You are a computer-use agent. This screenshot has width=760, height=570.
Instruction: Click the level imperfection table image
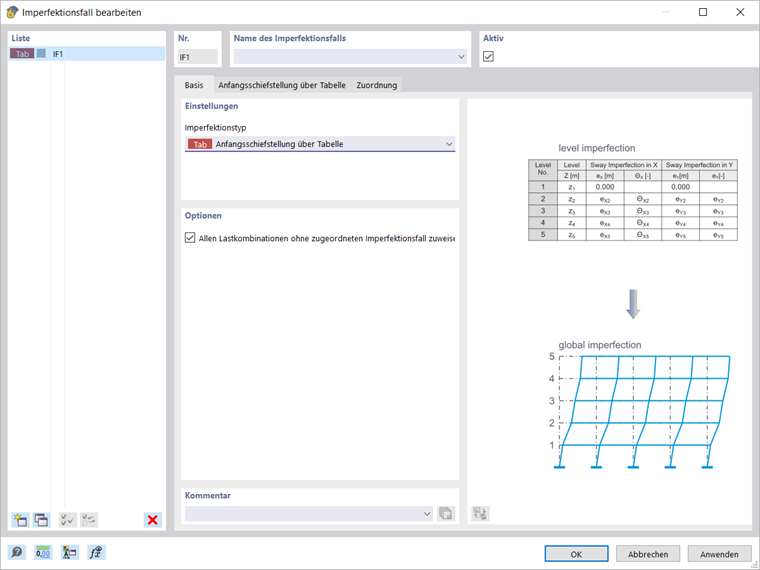click(633, 200)
